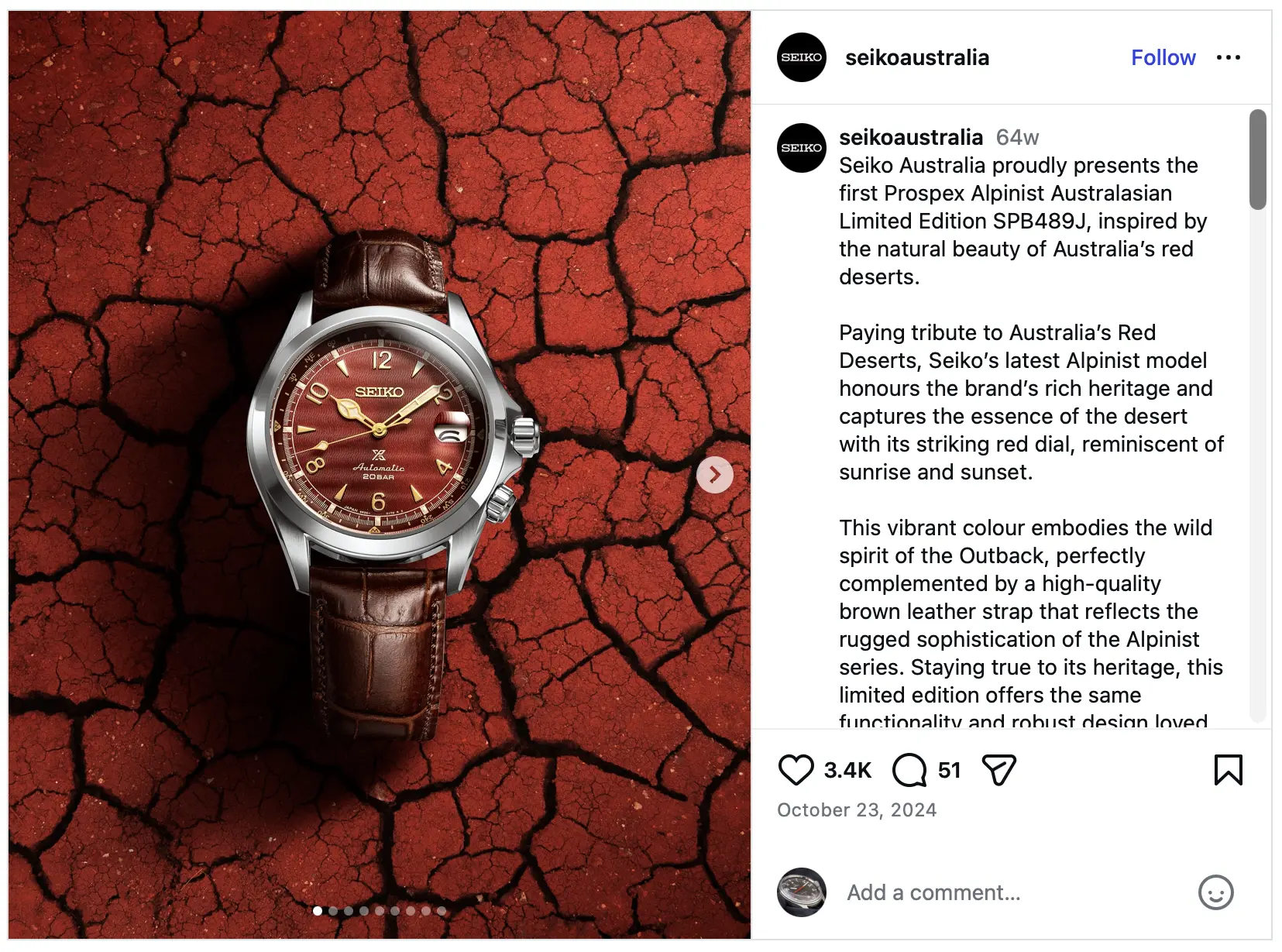Save post with the bookmark icon
The height and width of the screenshot is (952, 1282).
(x=1229, y=770)
